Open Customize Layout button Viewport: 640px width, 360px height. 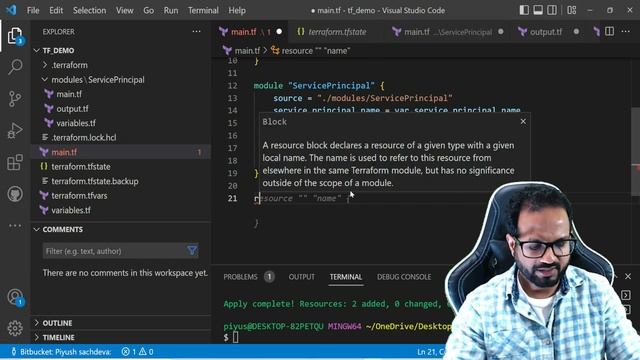tap(571, 10)
